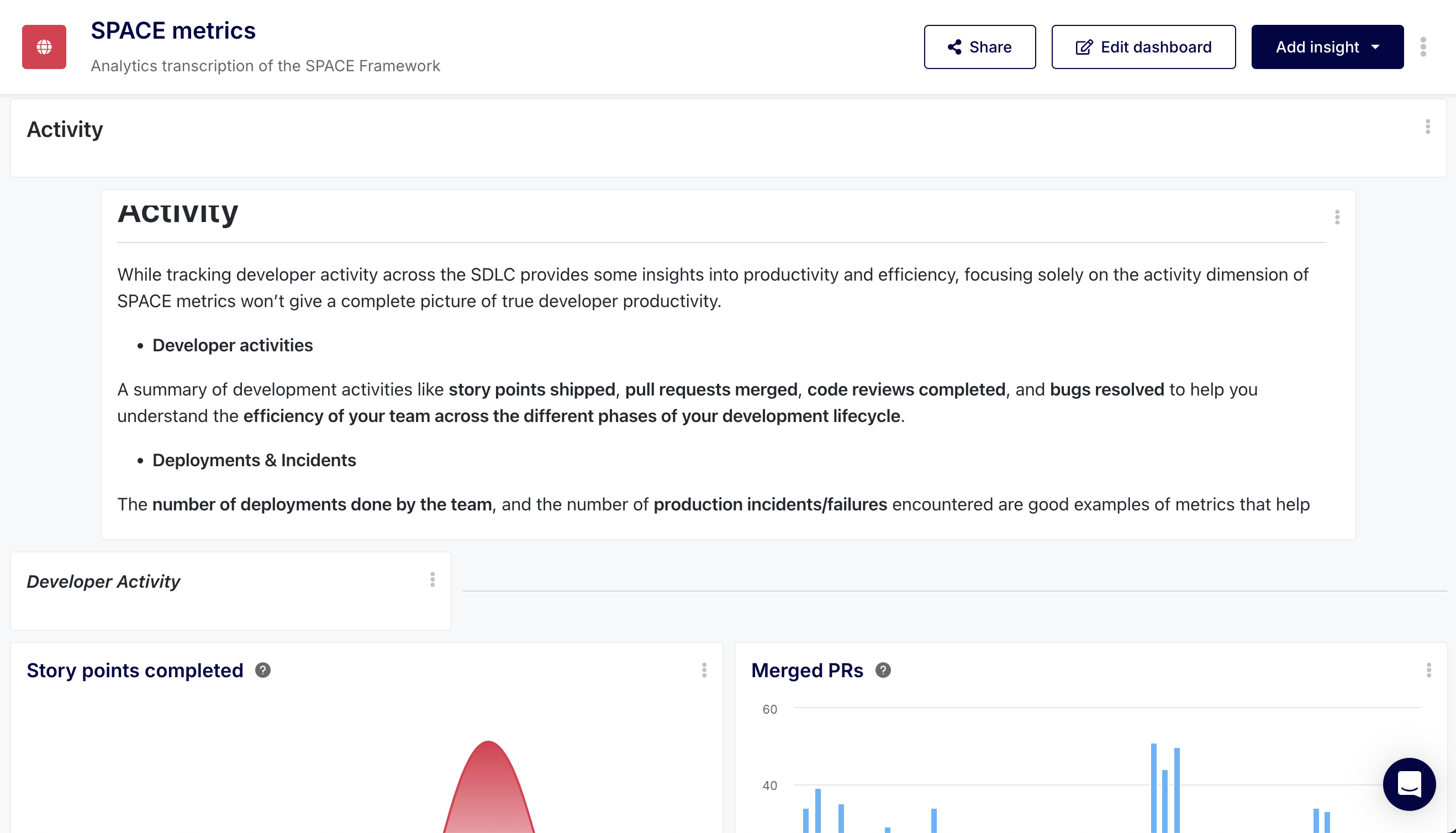Open the Developer Activity options menu
Screen dimensions: 1456x833
click(432, 580)
